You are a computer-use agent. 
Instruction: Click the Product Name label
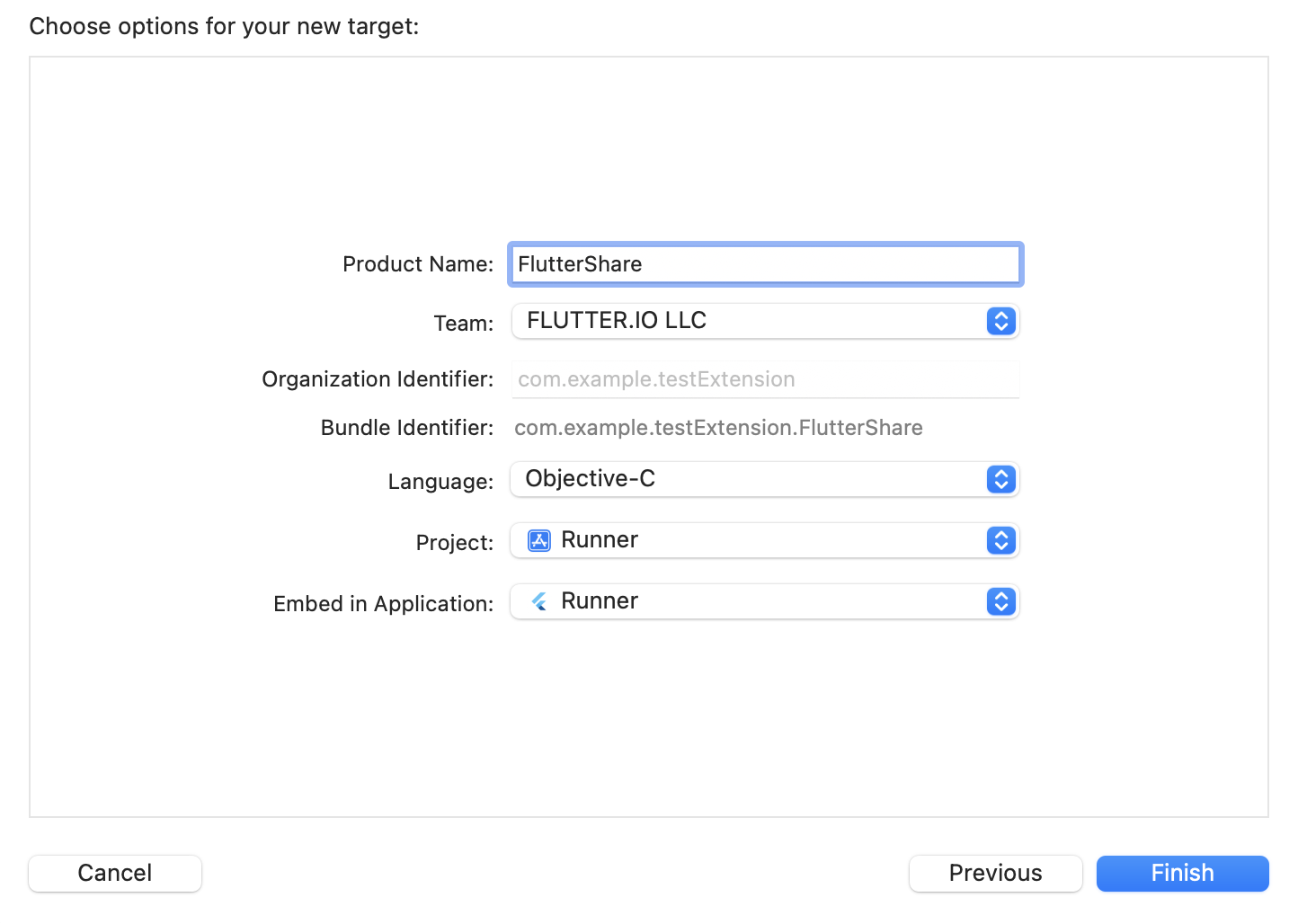pyautogui.click(x=417, y=264)
